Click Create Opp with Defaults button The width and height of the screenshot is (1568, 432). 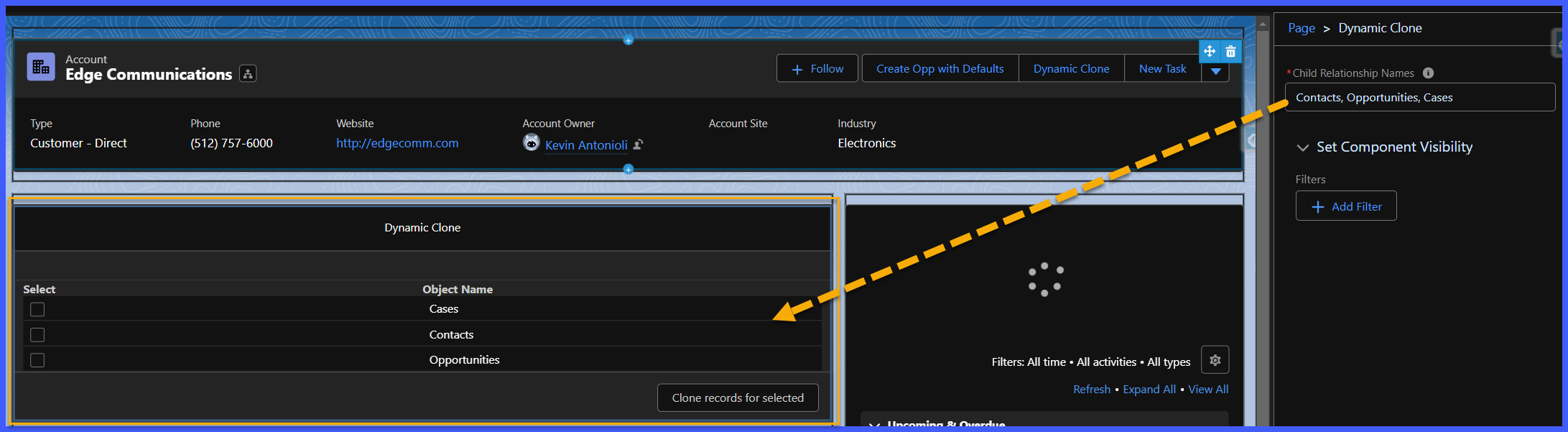[940, 68]
